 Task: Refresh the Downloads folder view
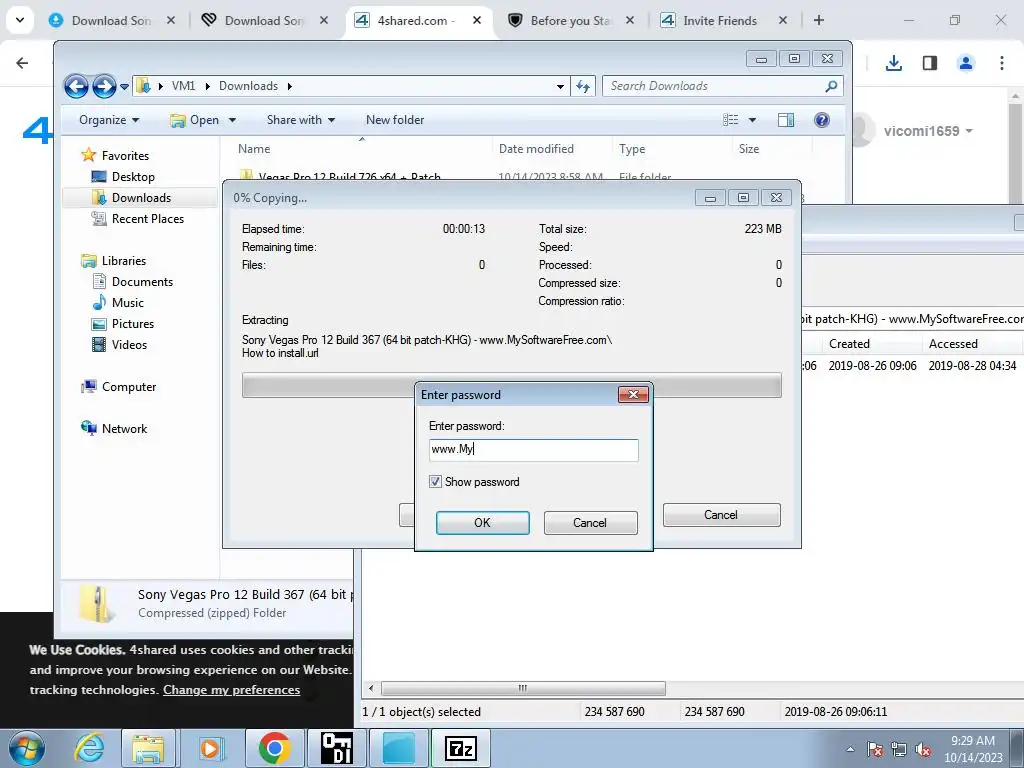coord(583,86)
